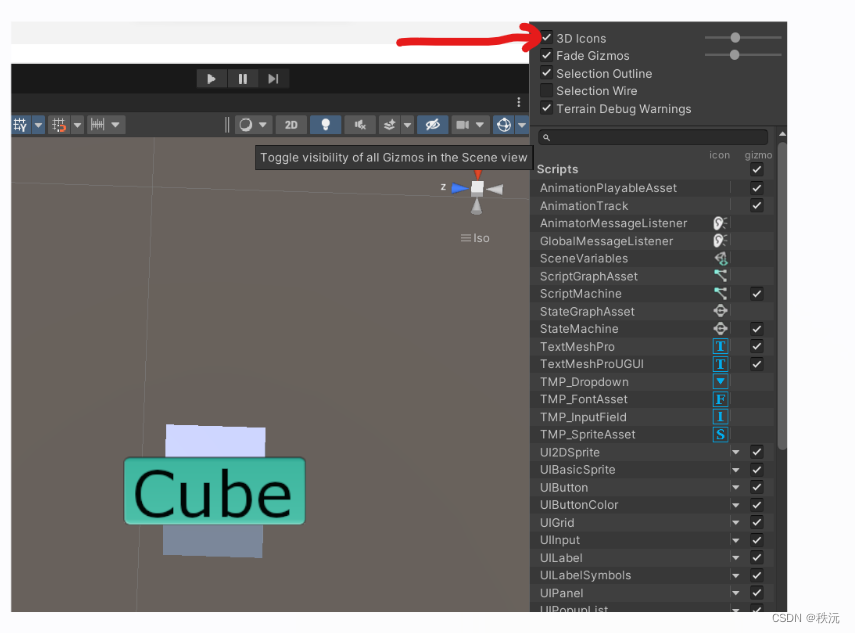Click the TextMeshProUGUI T icon

pyautogui.click(x=720, y=364)
